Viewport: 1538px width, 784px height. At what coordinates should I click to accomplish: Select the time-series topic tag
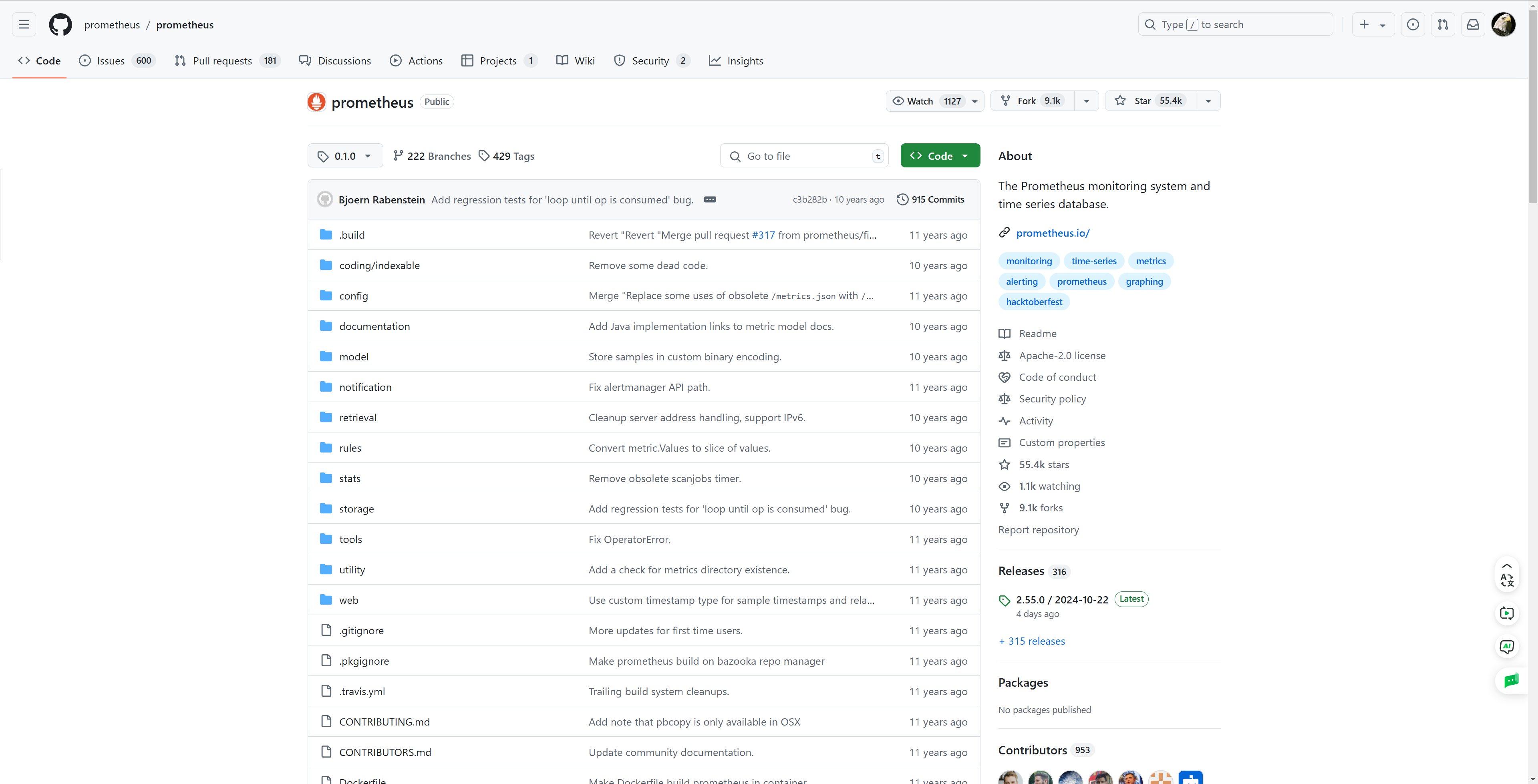coord(1094,261)
